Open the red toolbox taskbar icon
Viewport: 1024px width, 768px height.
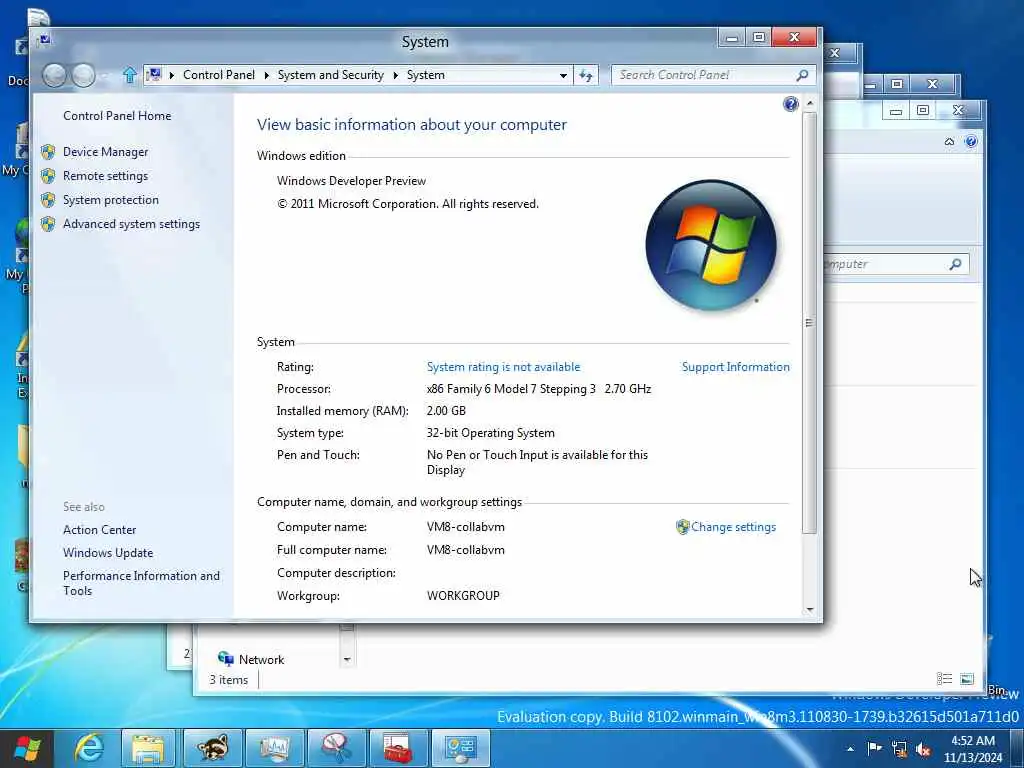398,748
